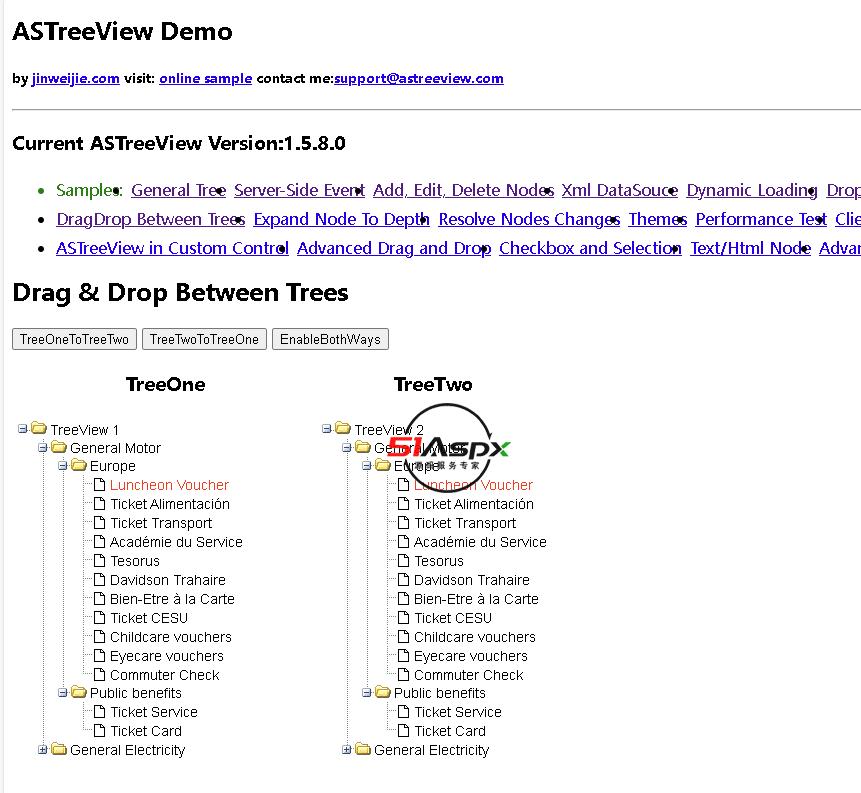Click TreeOne's Public benefits folder icon
The width and height of the screenshot is (861, 793).
click(x=79, y=692)
